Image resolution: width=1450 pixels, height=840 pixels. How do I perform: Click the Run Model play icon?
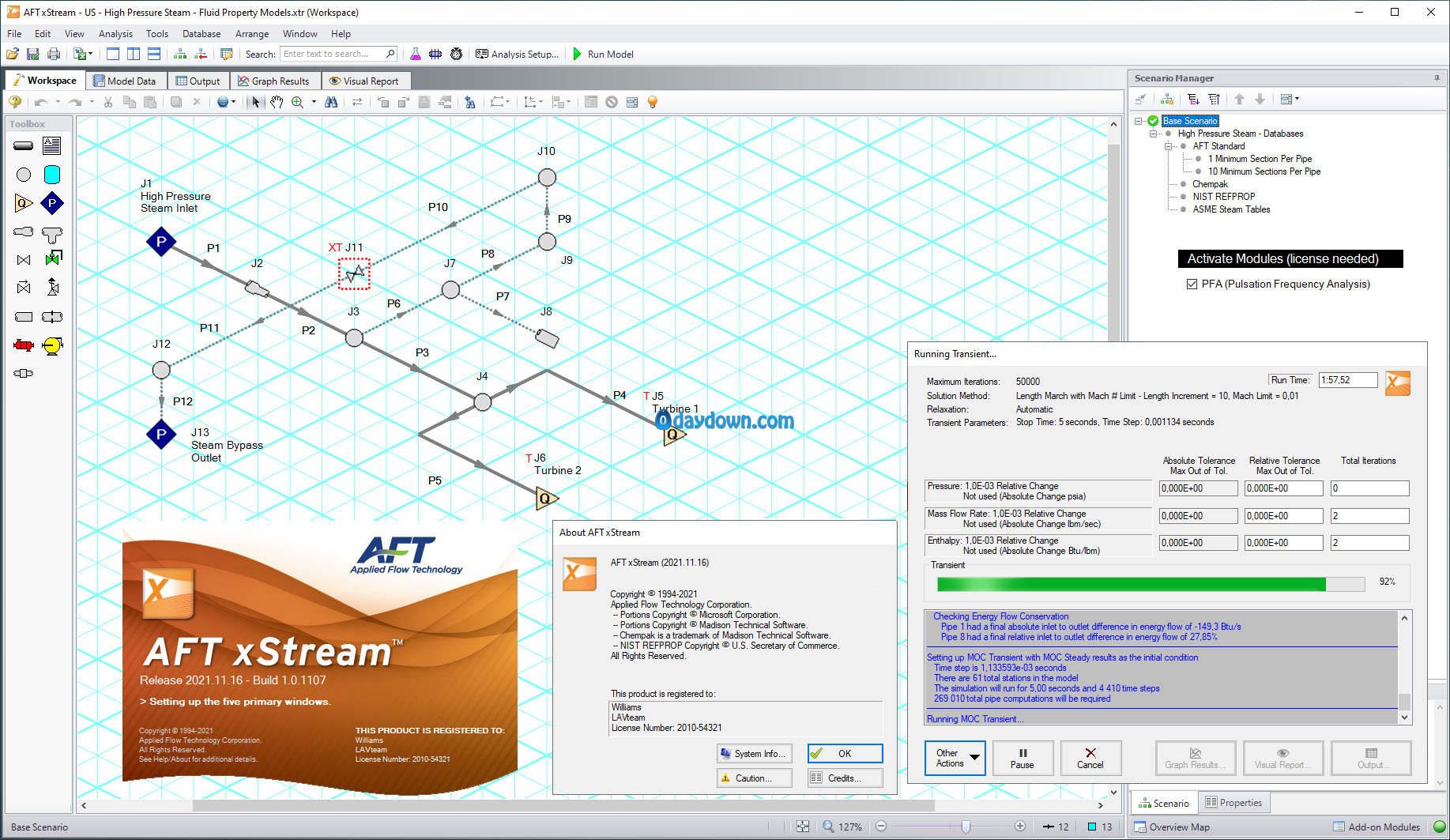tap(577, 54)
